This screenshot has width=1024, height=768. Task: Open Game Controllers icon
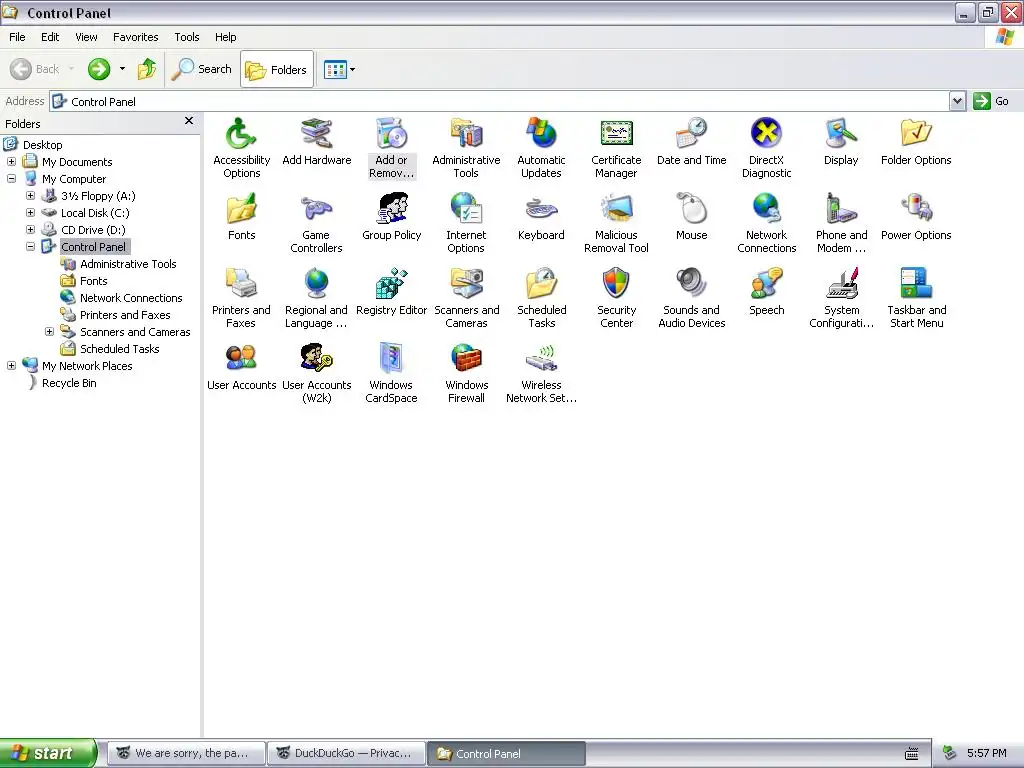[x=316, y=223]
